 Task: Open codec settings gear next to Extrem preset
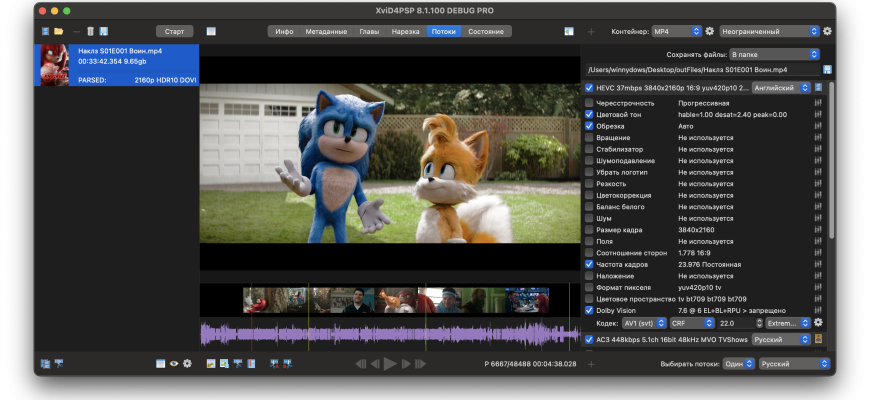pos(818,322)
